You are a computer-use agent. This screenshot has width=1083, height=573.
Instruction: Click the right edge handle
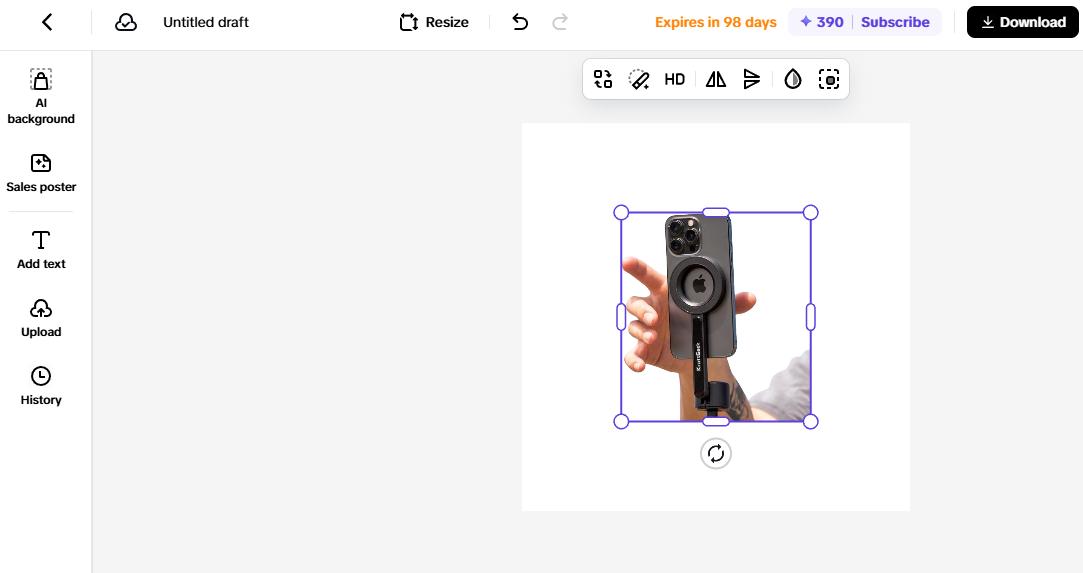[x=811, y=317]
